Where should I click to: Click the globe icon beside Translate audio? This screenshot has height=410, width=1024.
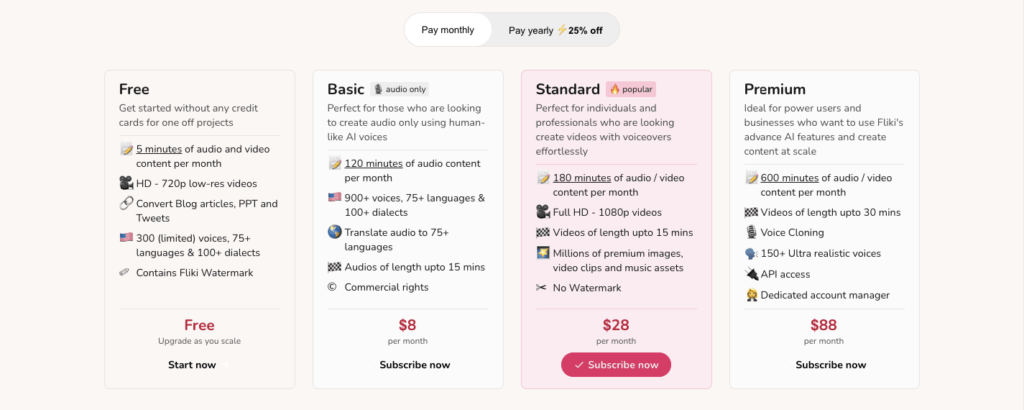pos(334,232)
